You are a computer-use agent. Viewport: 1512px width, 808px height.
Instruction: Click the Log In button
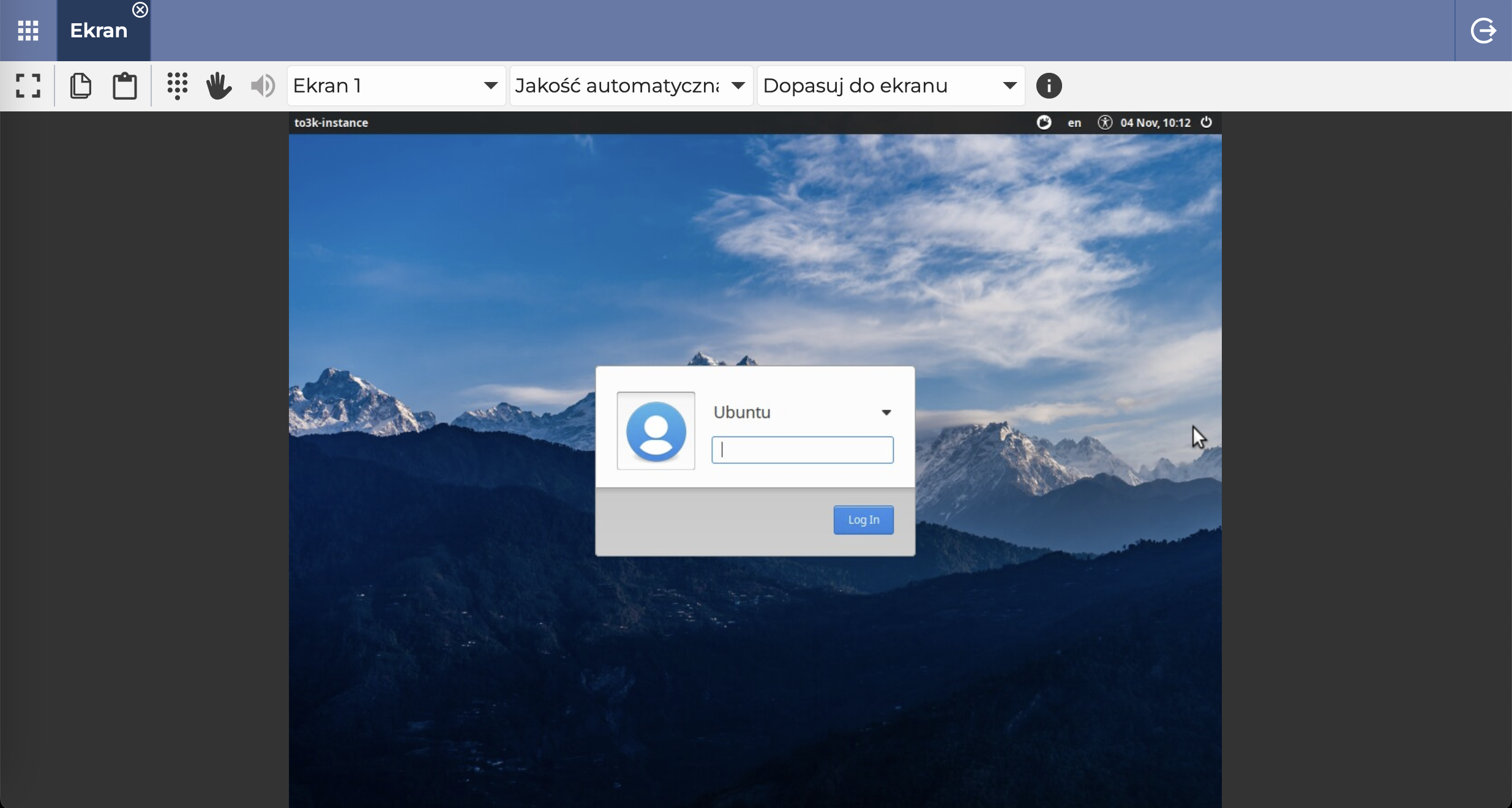(x=863, y=520)
